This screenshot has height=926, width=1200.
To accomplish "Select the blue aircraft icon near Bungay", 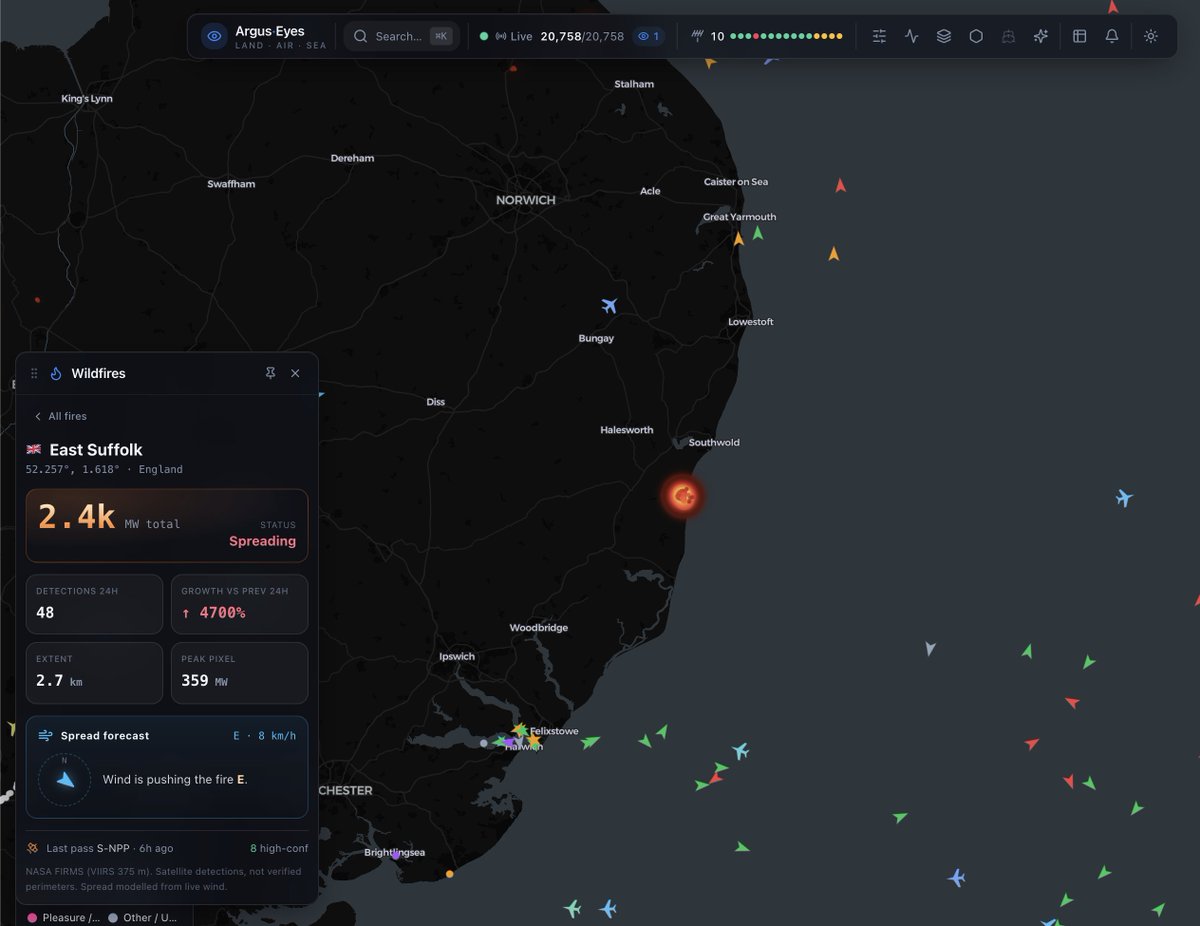I will tap(609, 305).
